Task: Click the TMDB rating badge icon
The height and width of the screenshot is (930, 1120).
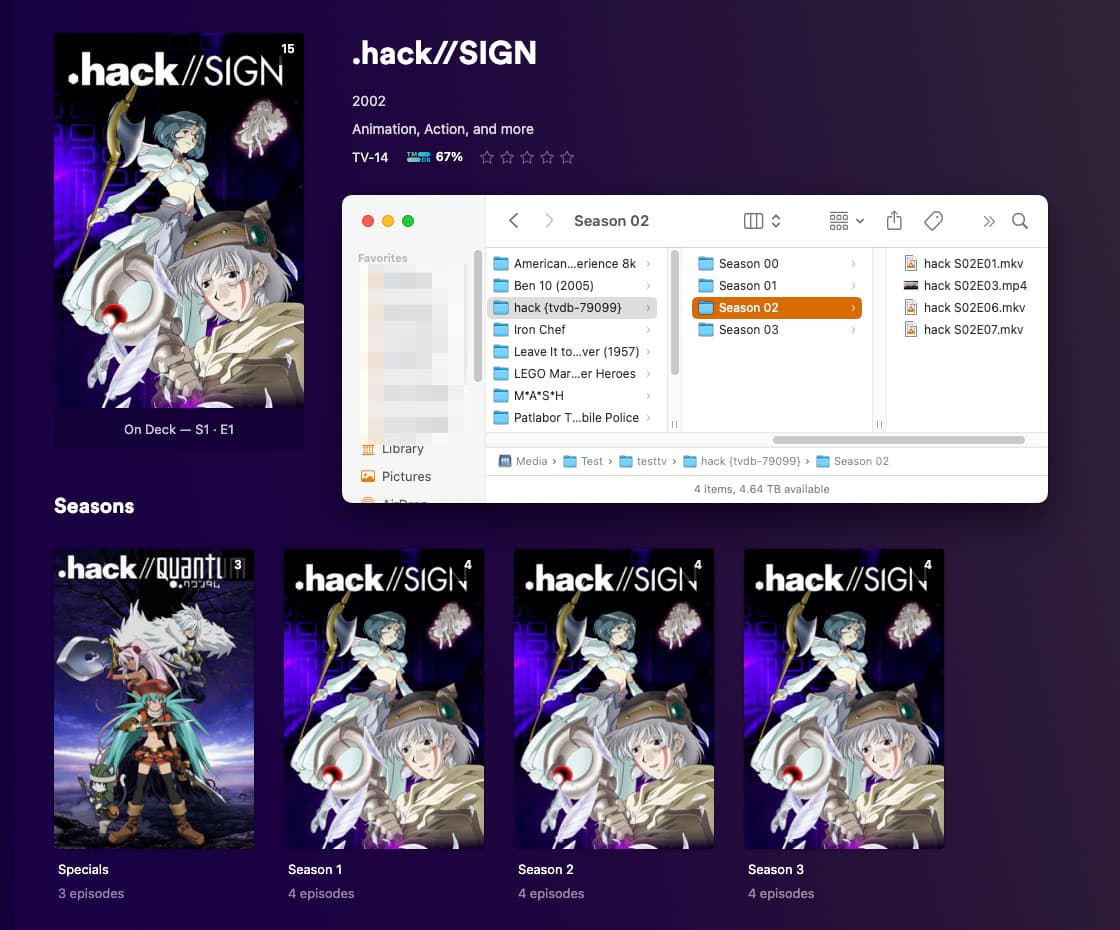Action: (419, 157)
